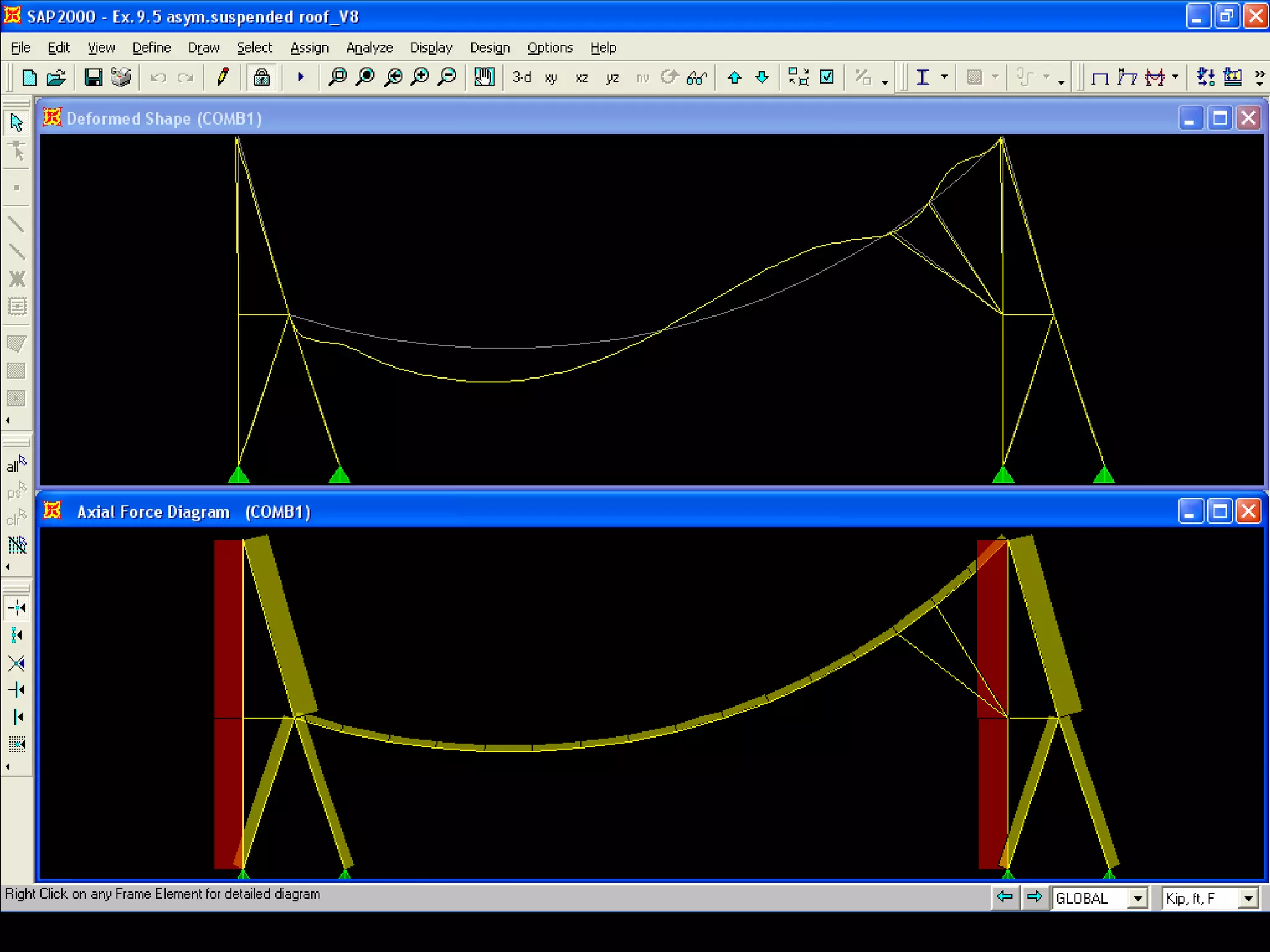This screenshot has width=1270, height=952.
Task: Open the Display menu
Action: (430, 48)
